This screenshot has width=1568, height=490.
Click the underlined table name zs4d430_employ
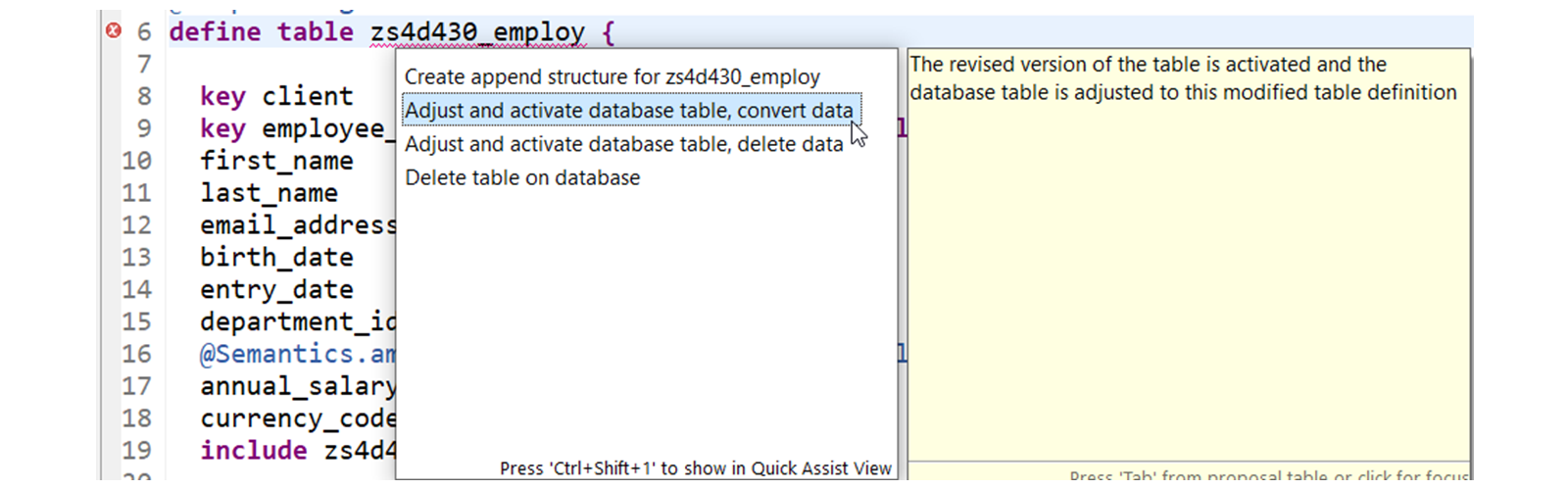coord(477,32)
